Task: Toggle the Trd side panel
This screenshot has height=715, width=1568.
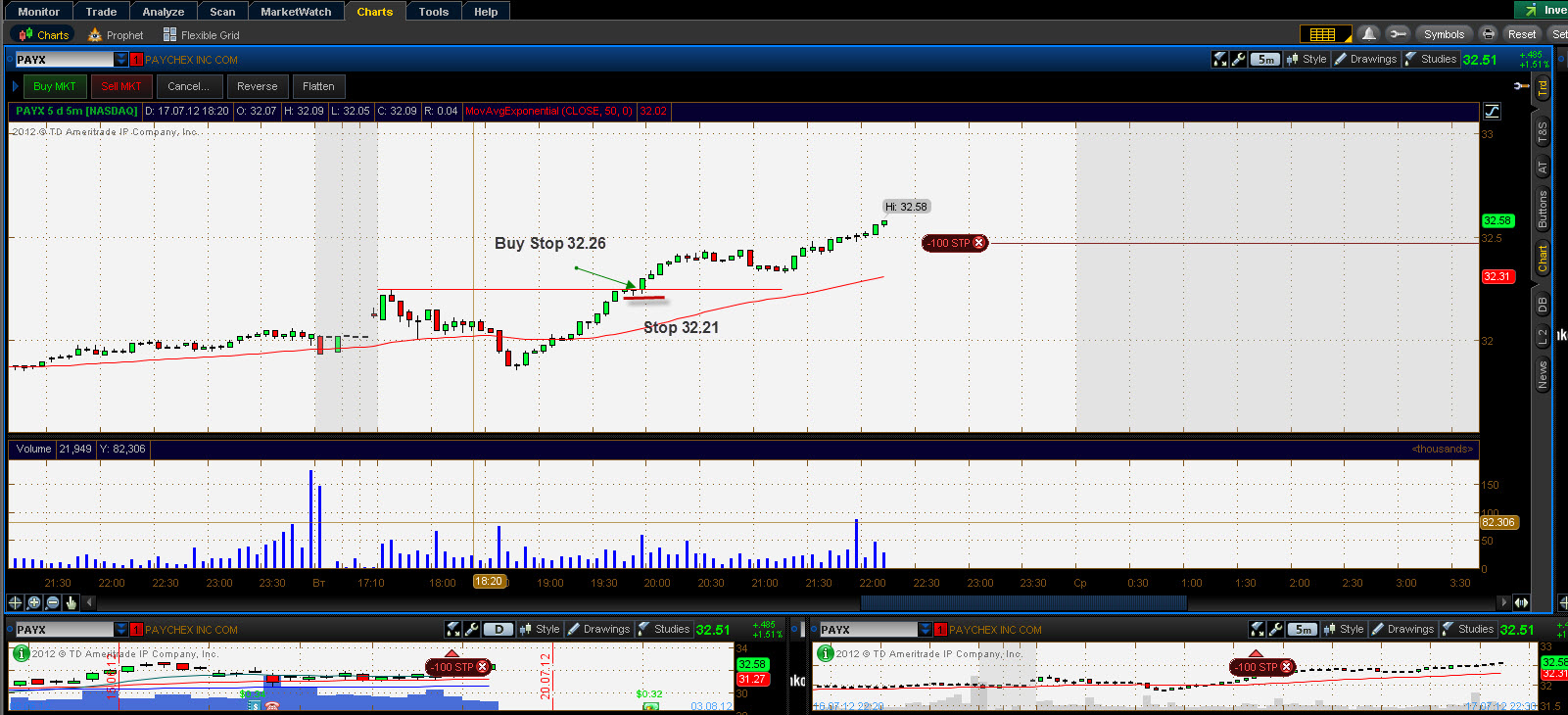Action: [1543, 86]
